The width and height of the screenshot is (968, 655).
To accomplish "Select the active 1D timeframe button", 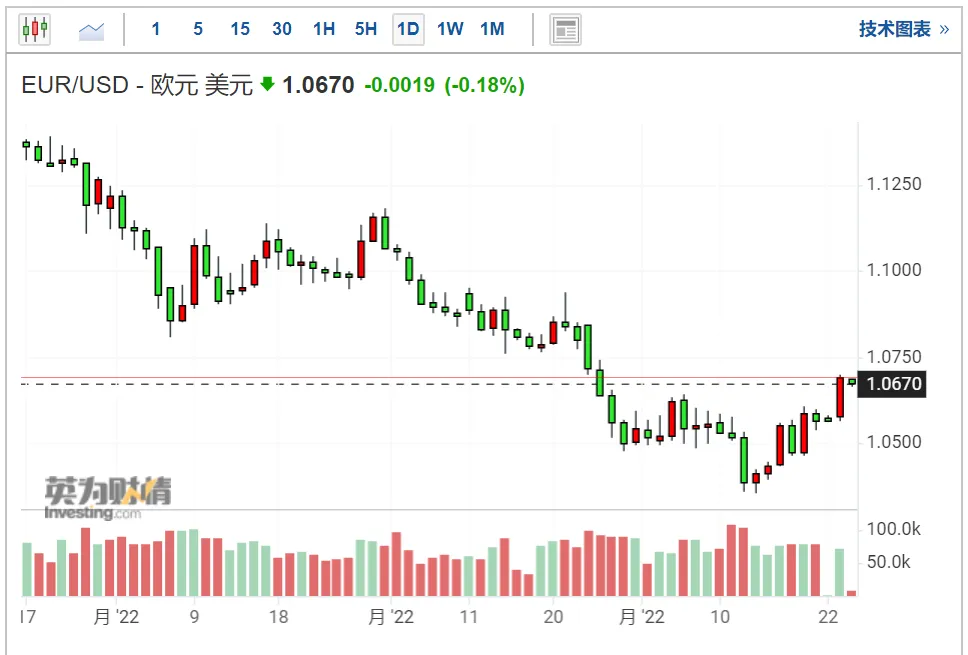I will pyautogui.click(x=408, y=29).
